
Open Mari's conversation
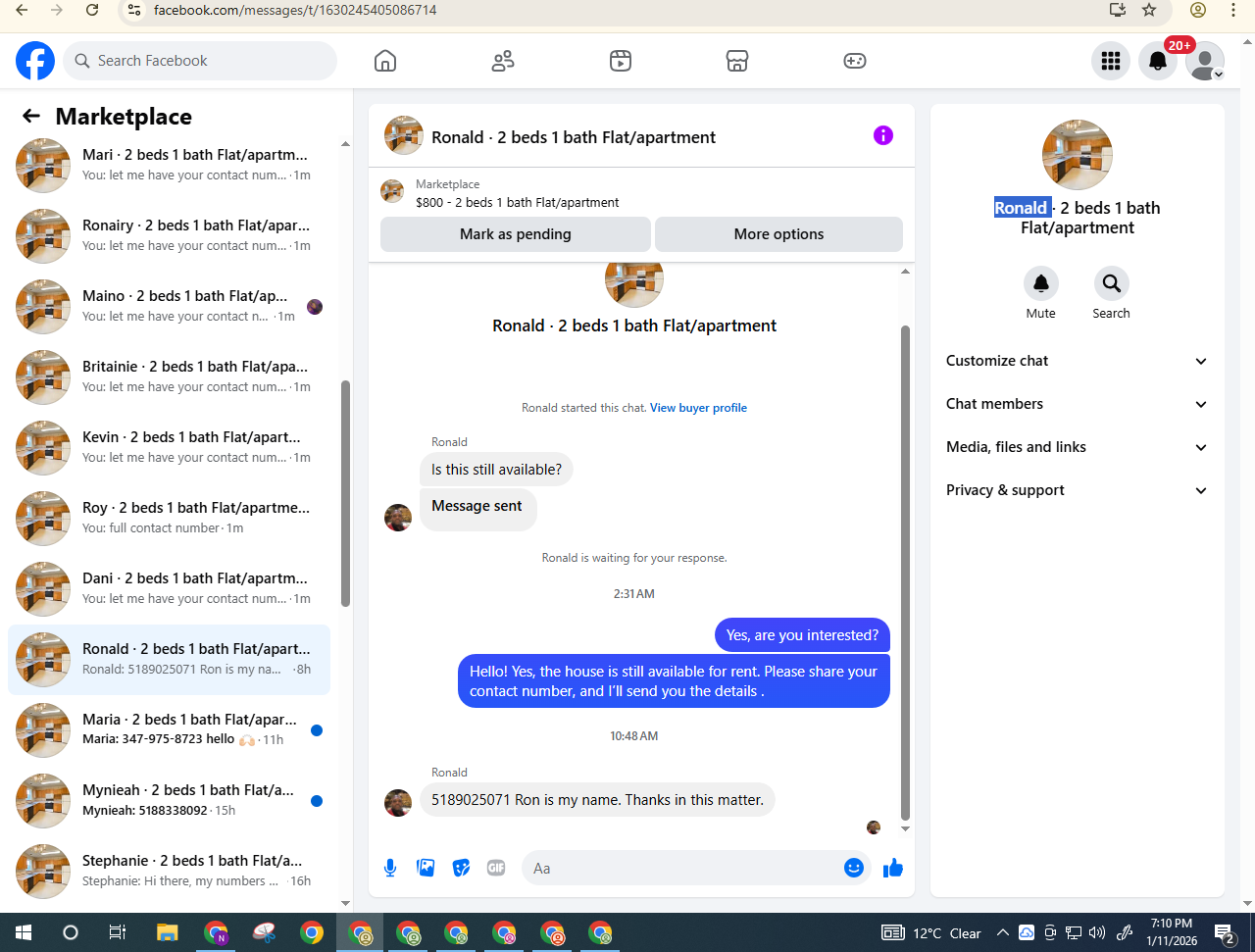(169, 165)
